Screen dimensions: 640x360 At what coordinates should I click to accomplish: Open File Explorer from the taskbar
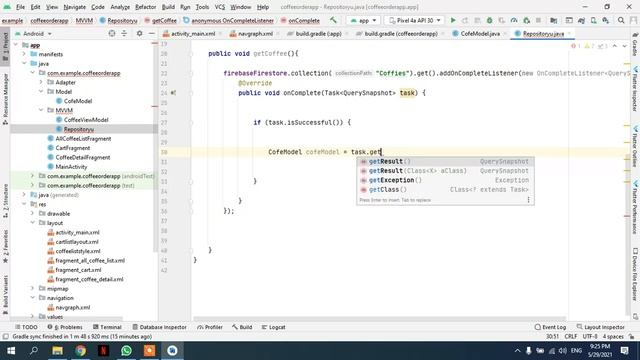tap(58, 351)
